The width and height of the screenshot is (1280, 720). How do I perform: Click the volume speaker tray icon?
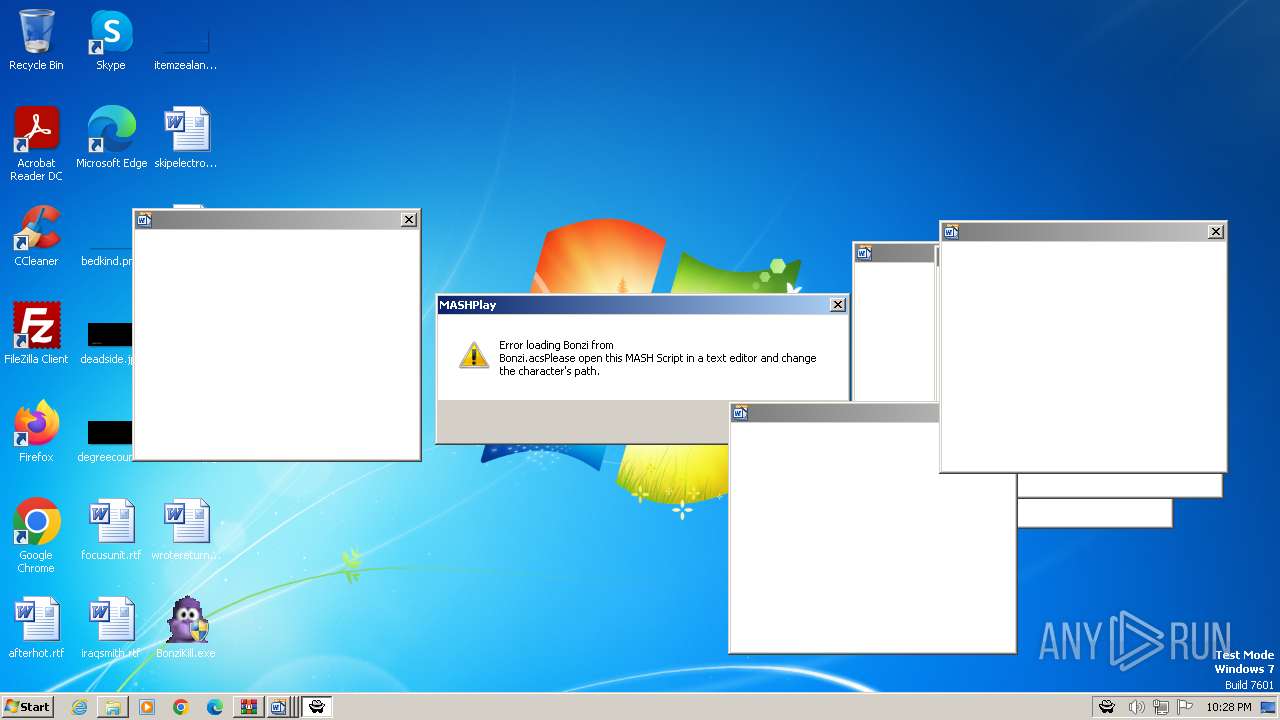[1135, 707]
